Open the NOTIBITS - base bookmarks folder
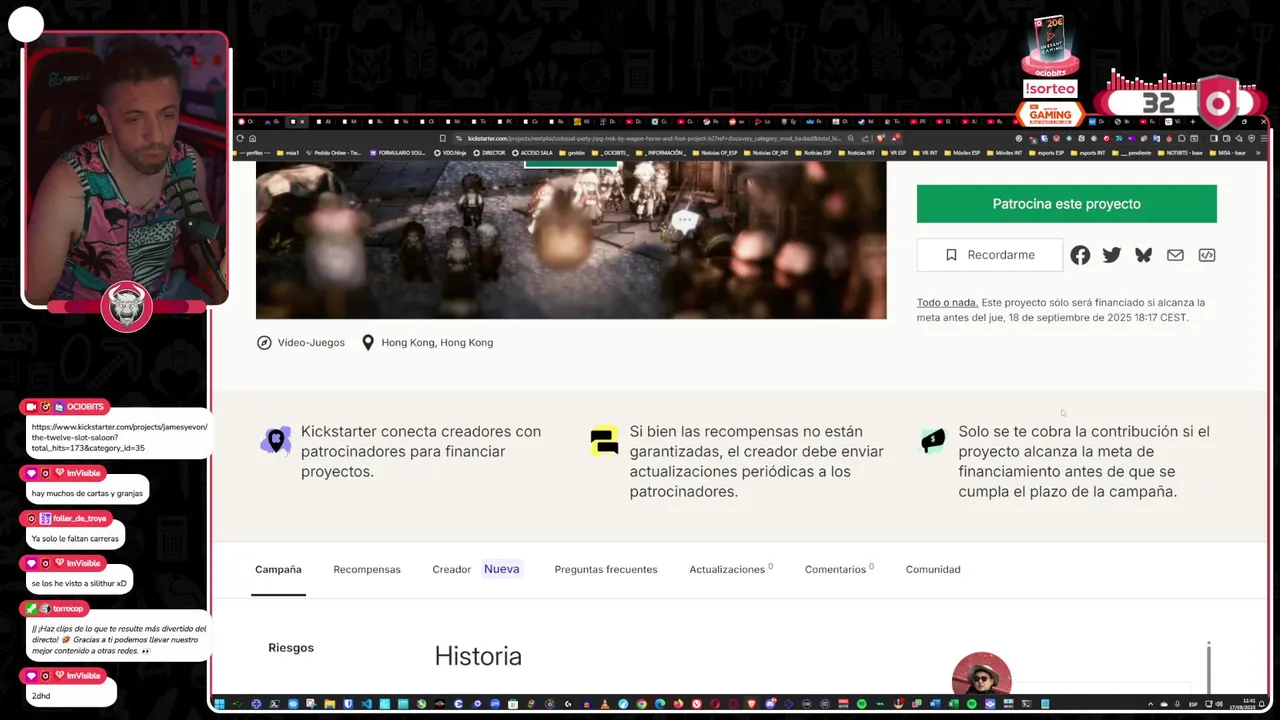 point(1178,153)
